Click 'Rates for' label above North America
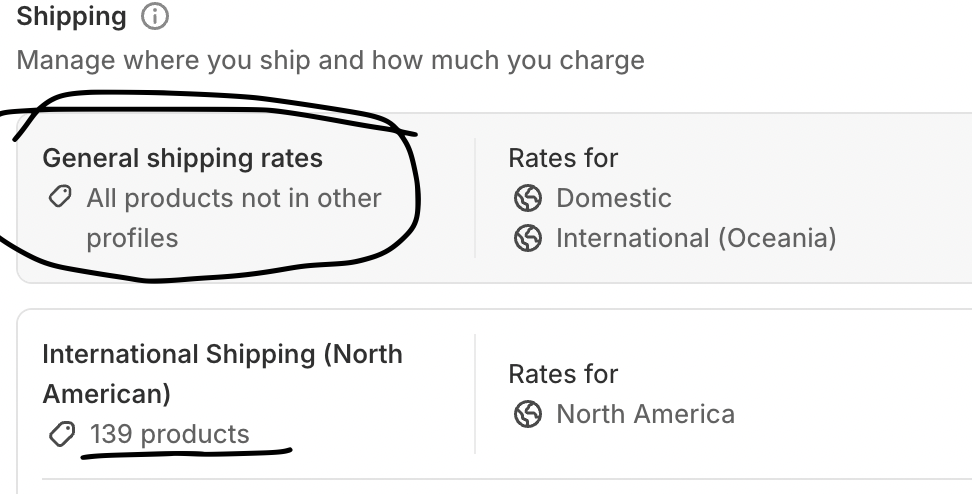The width and height of the screenshot is (972, 494). [x=563, y=374]
